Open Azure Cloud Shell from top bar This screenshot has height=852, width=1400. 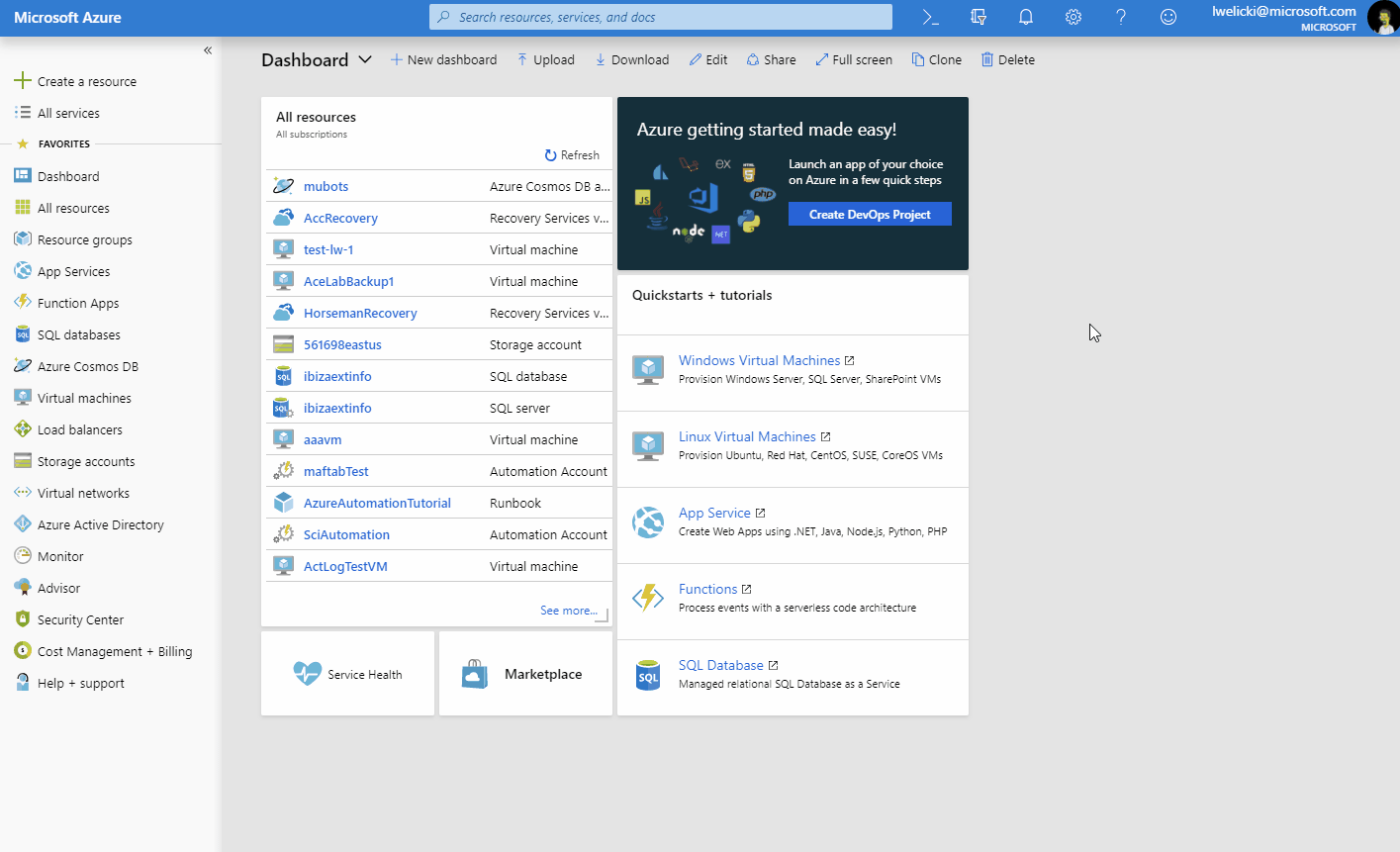[930, 17]
